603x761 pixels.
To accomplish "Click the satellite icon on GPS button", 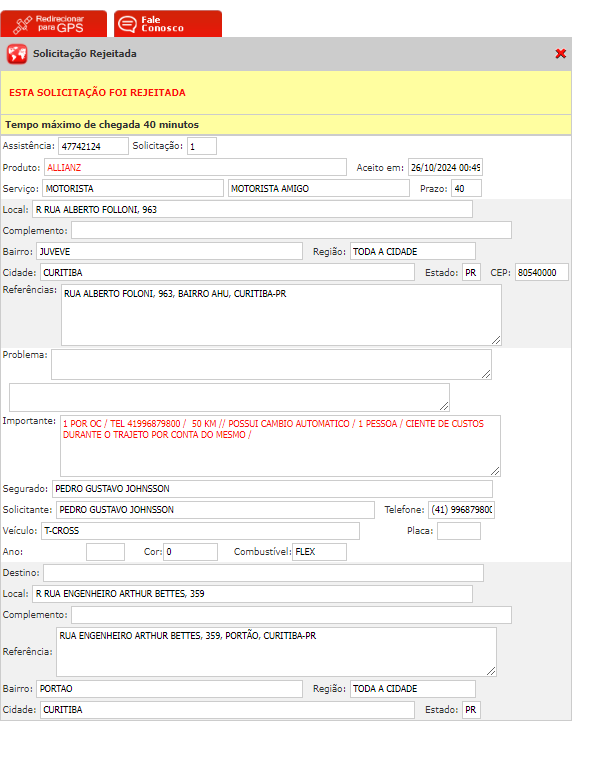I will (22, 25).
